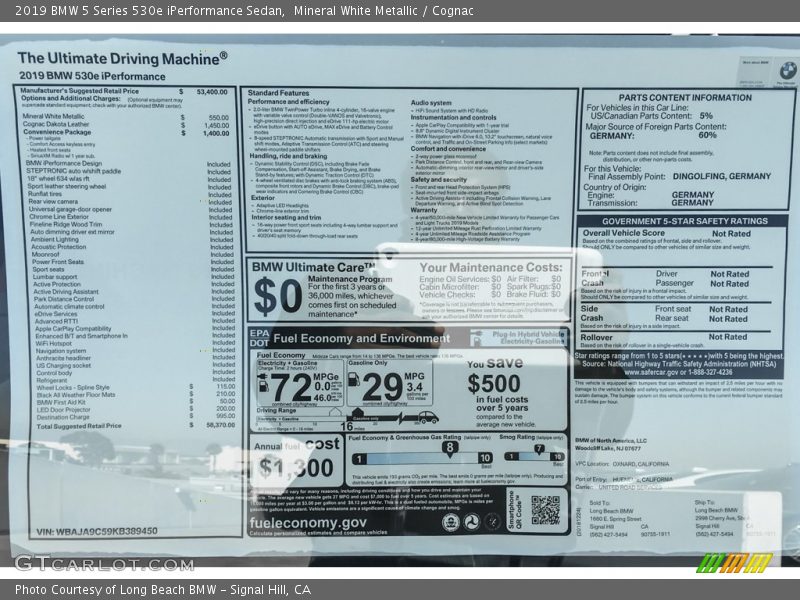Click 'US/Canadian Parts Content: 5%'
The image size is (800, 600).
click(652, 116)
